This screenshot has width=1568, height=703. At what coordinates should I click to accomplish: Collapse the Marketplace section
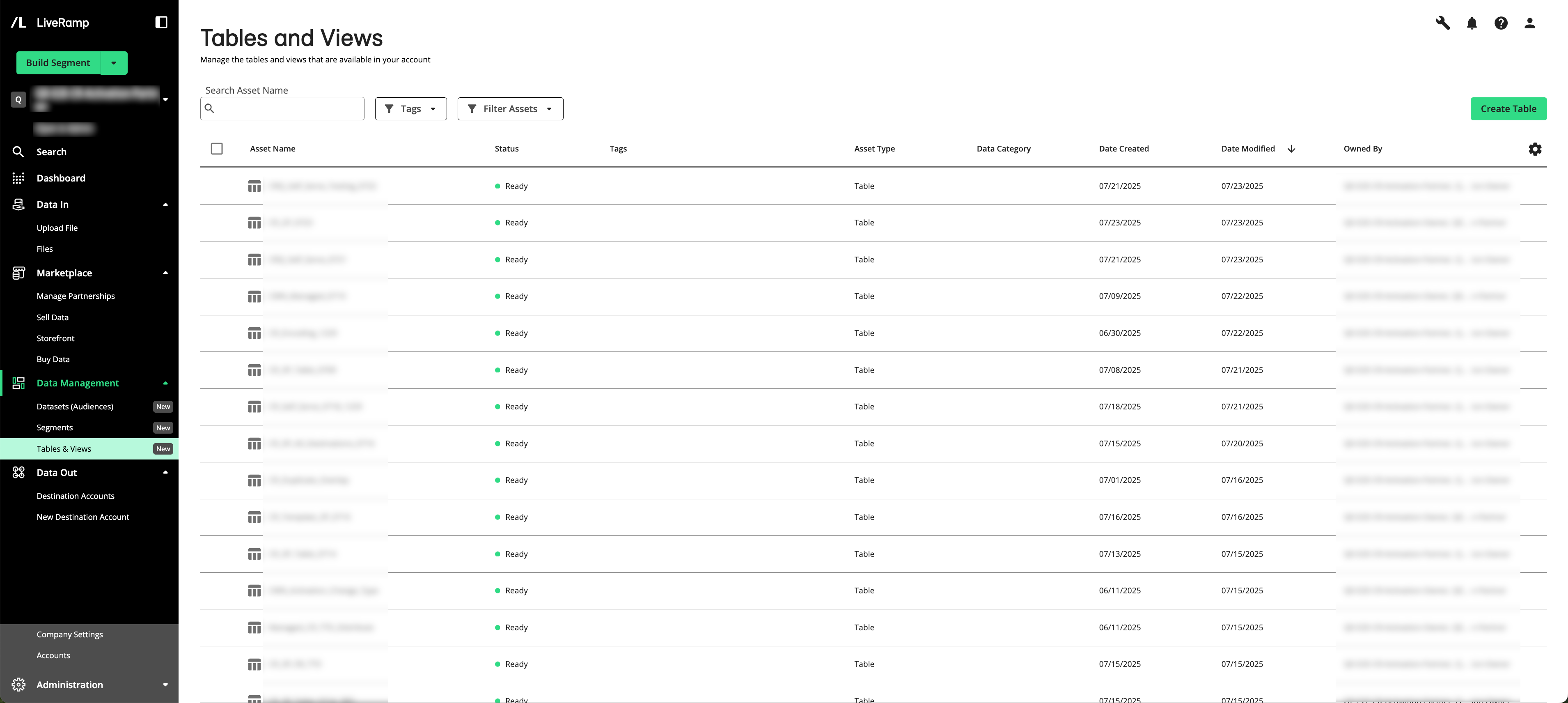[165, 273]
